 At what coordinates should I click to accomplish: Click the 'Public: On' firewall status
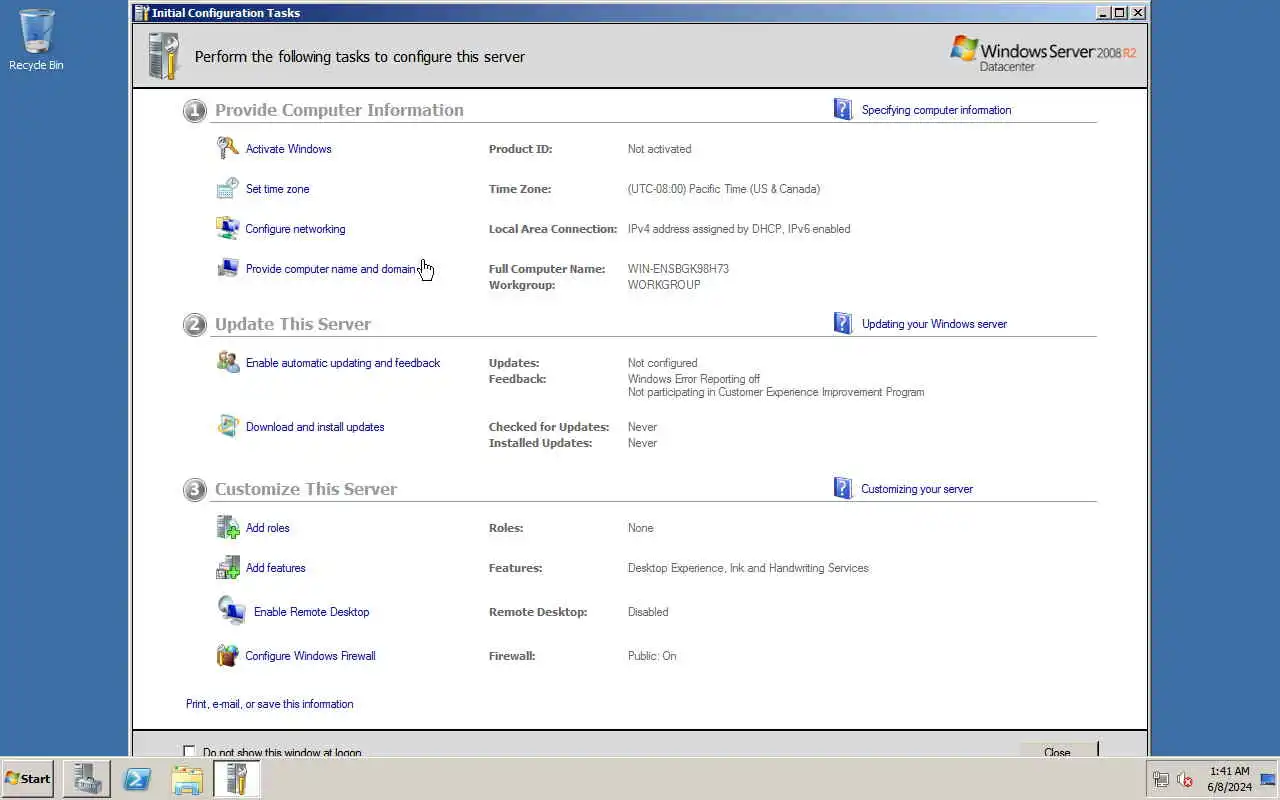652,656
